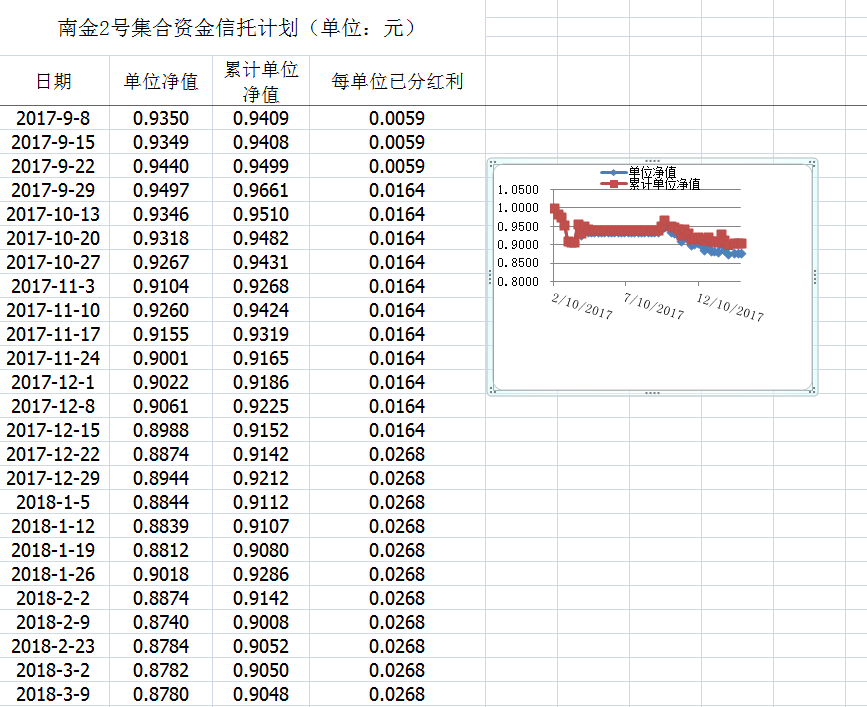
Task: Click the 1.0500 value on chart's vertical axis
Action: point(517,190)
